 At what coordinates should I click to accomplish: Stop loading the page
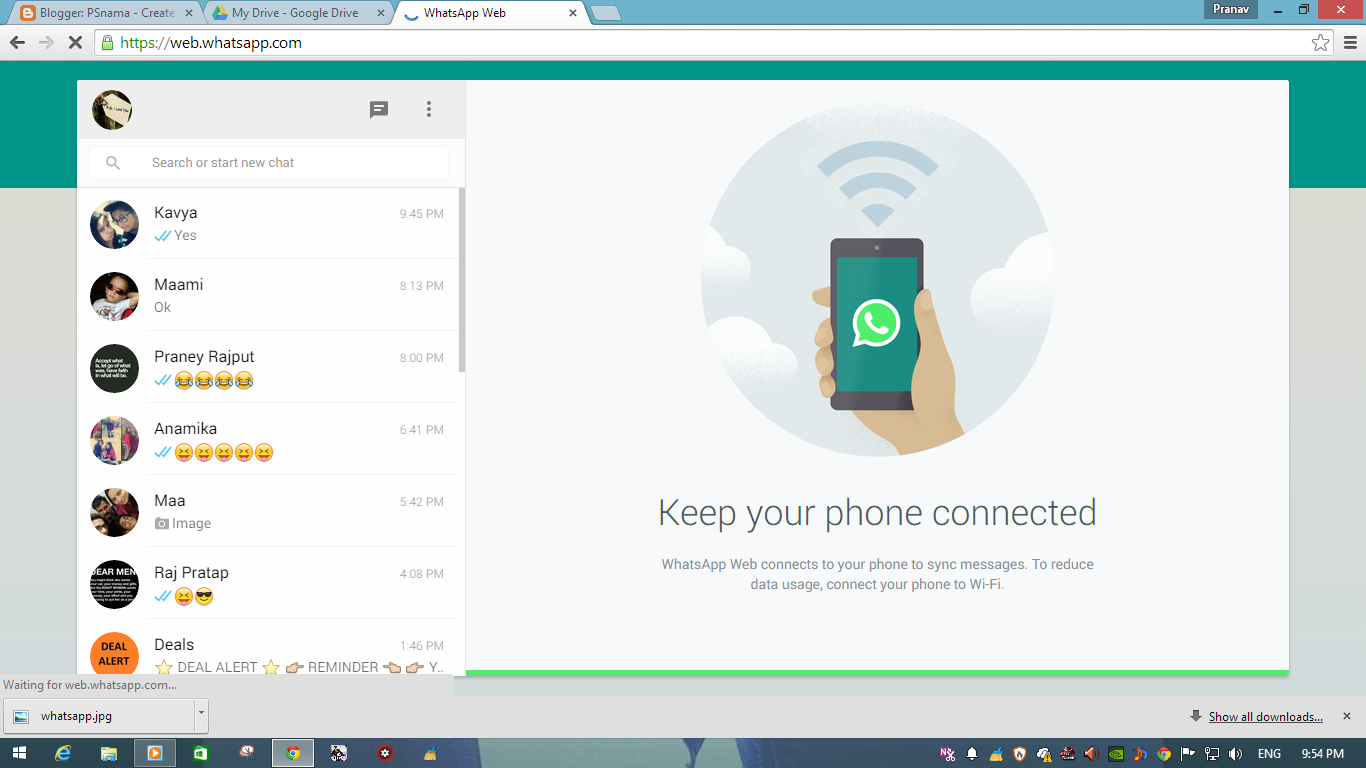point(75,43)
